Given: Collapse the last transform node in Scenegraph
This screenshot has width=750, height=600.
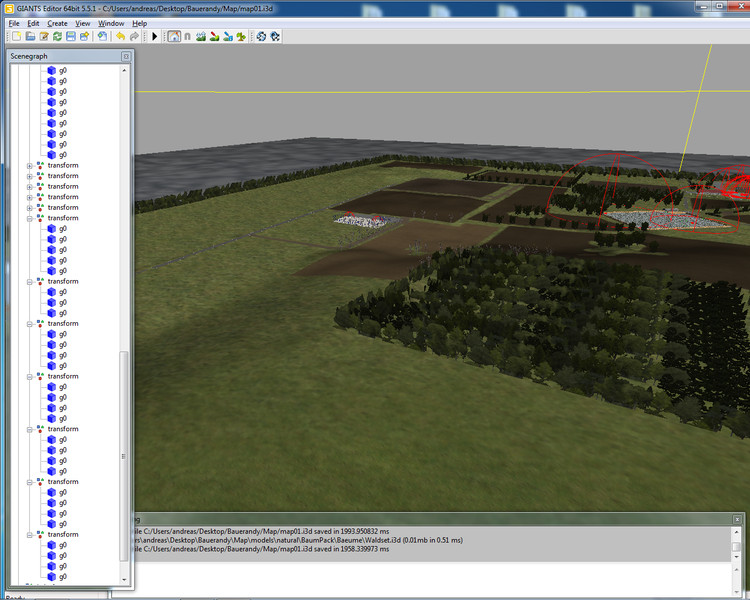Looking at the screenshot, I should pyautogui.click(x=30, y=535).
